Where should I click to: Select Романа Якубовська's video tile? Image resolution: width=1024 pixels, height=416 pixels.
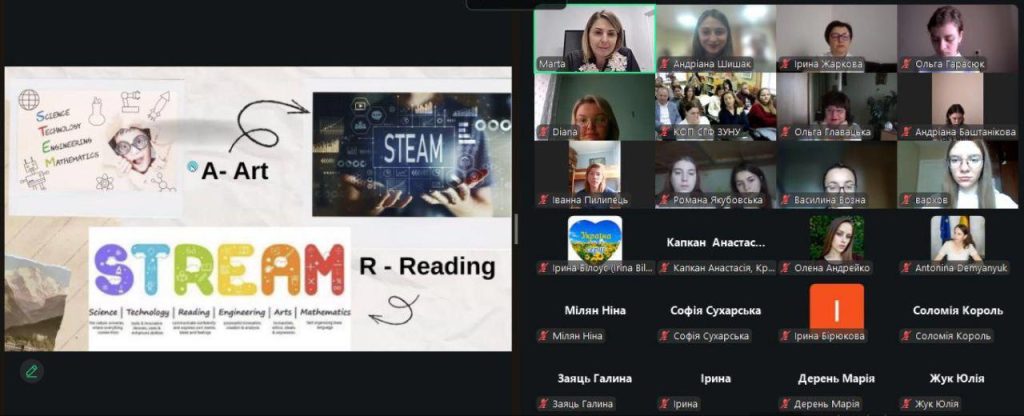tap(715, 172)
